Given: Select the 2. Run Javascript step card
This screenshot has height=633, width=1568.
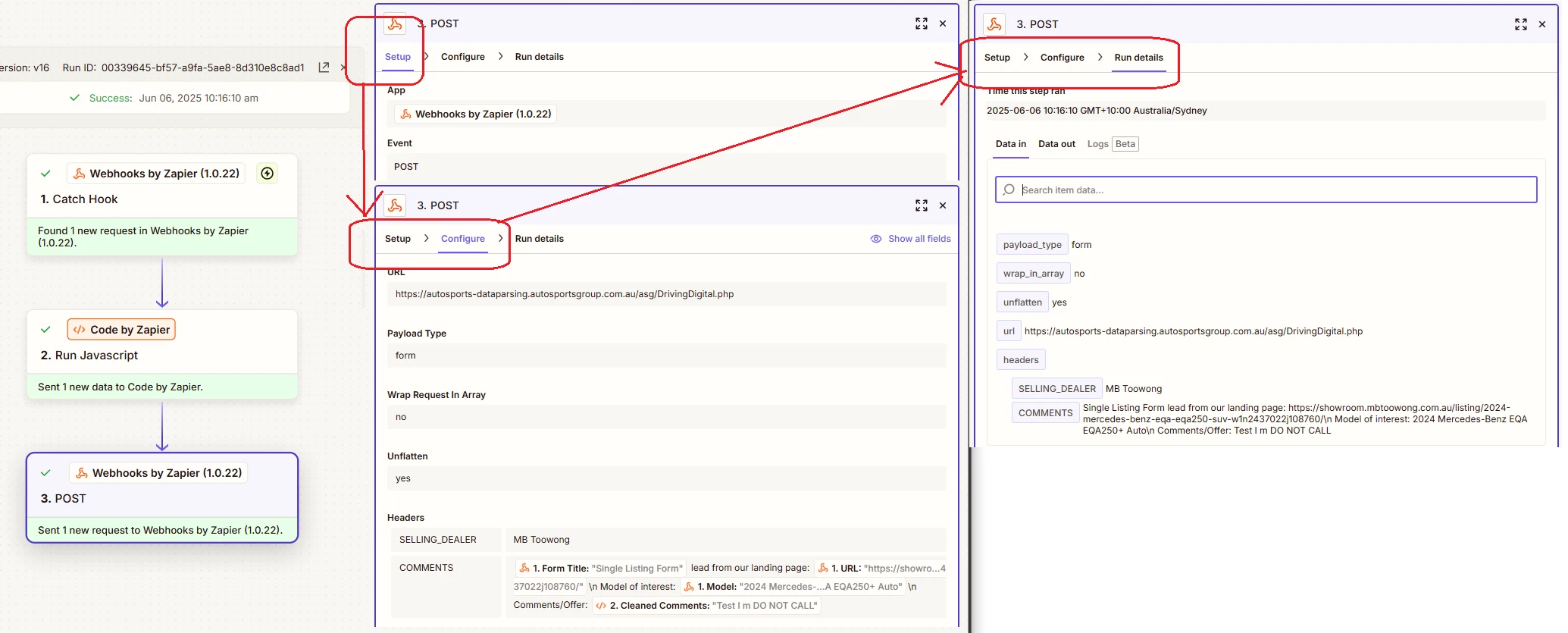Looking at the screenshot, I should [162, 354].
